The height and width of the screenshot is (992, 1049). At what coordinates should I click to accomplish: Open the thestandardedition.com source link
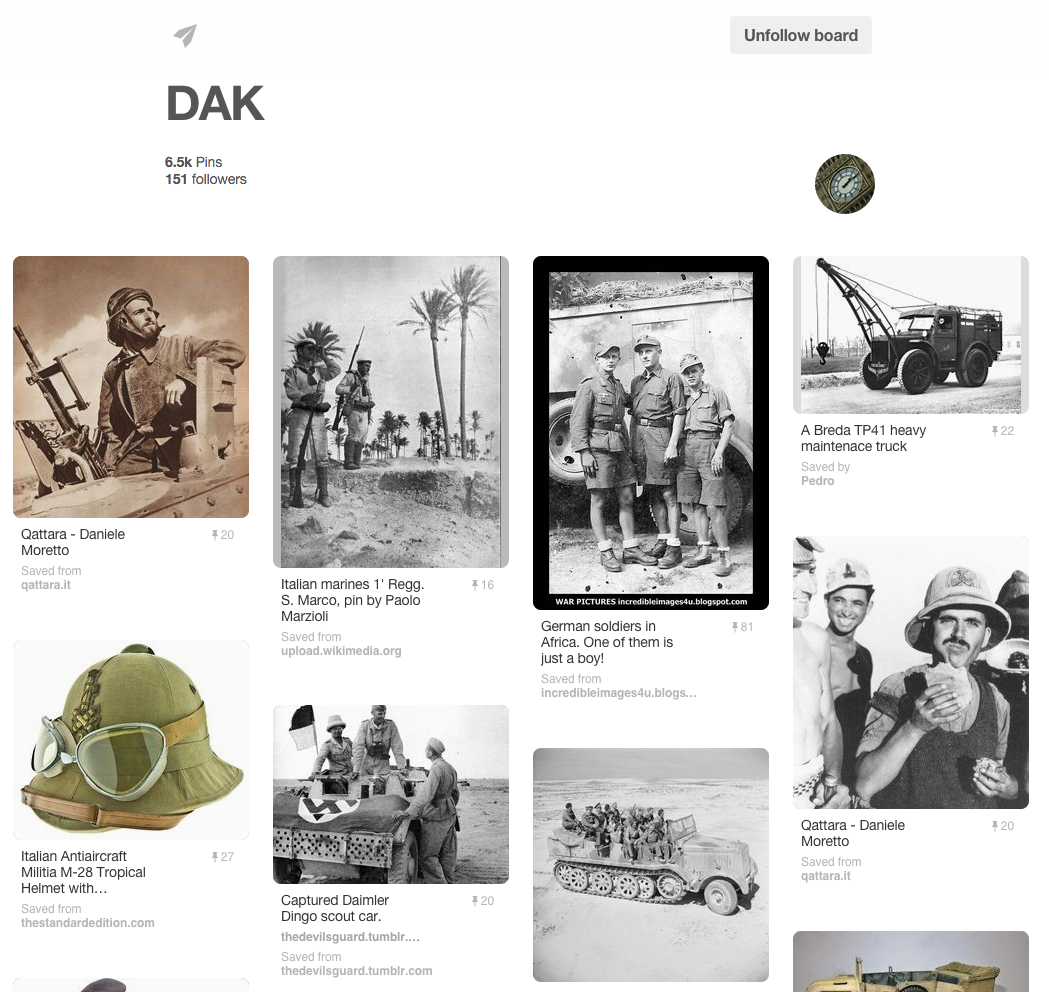pos(88,922)
